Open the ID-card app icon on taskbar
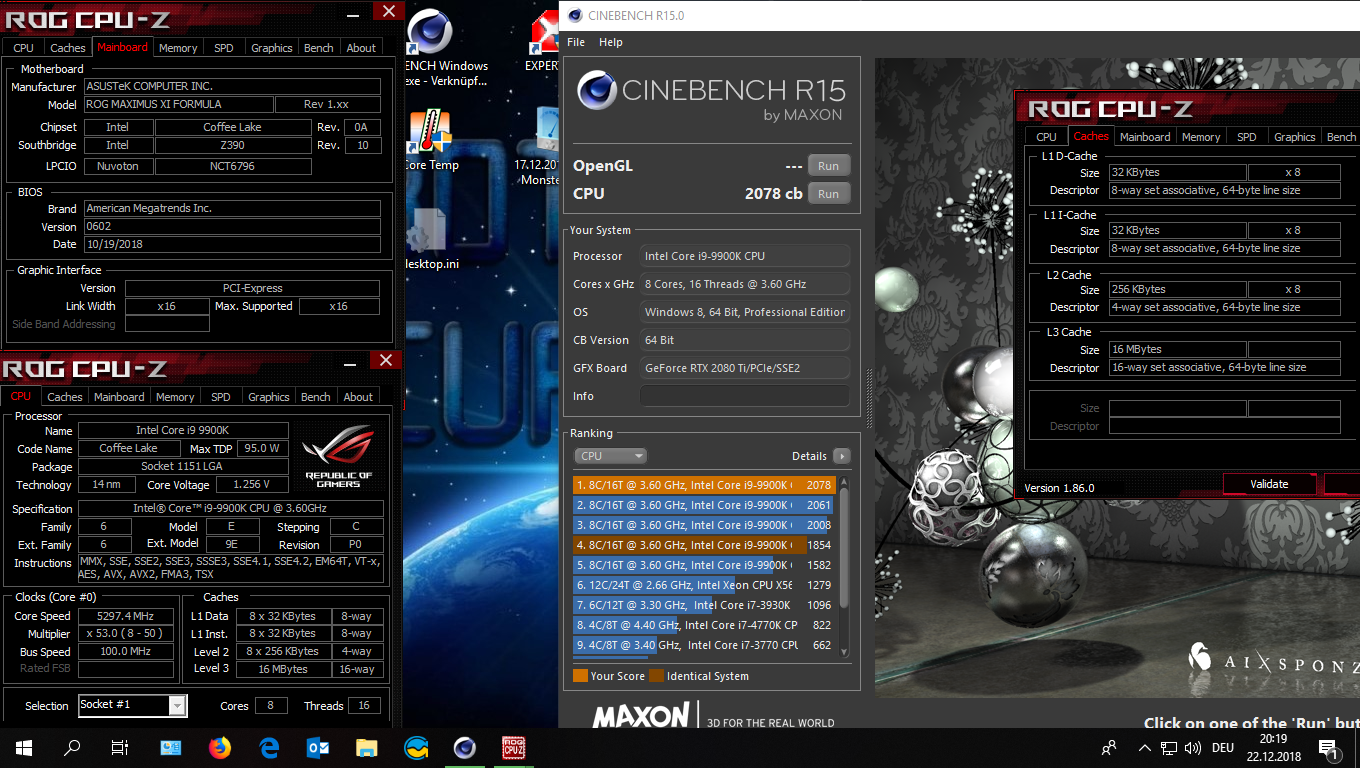Image resolution: width=1360 pixels, height=768 pixels. pos(171,747)
